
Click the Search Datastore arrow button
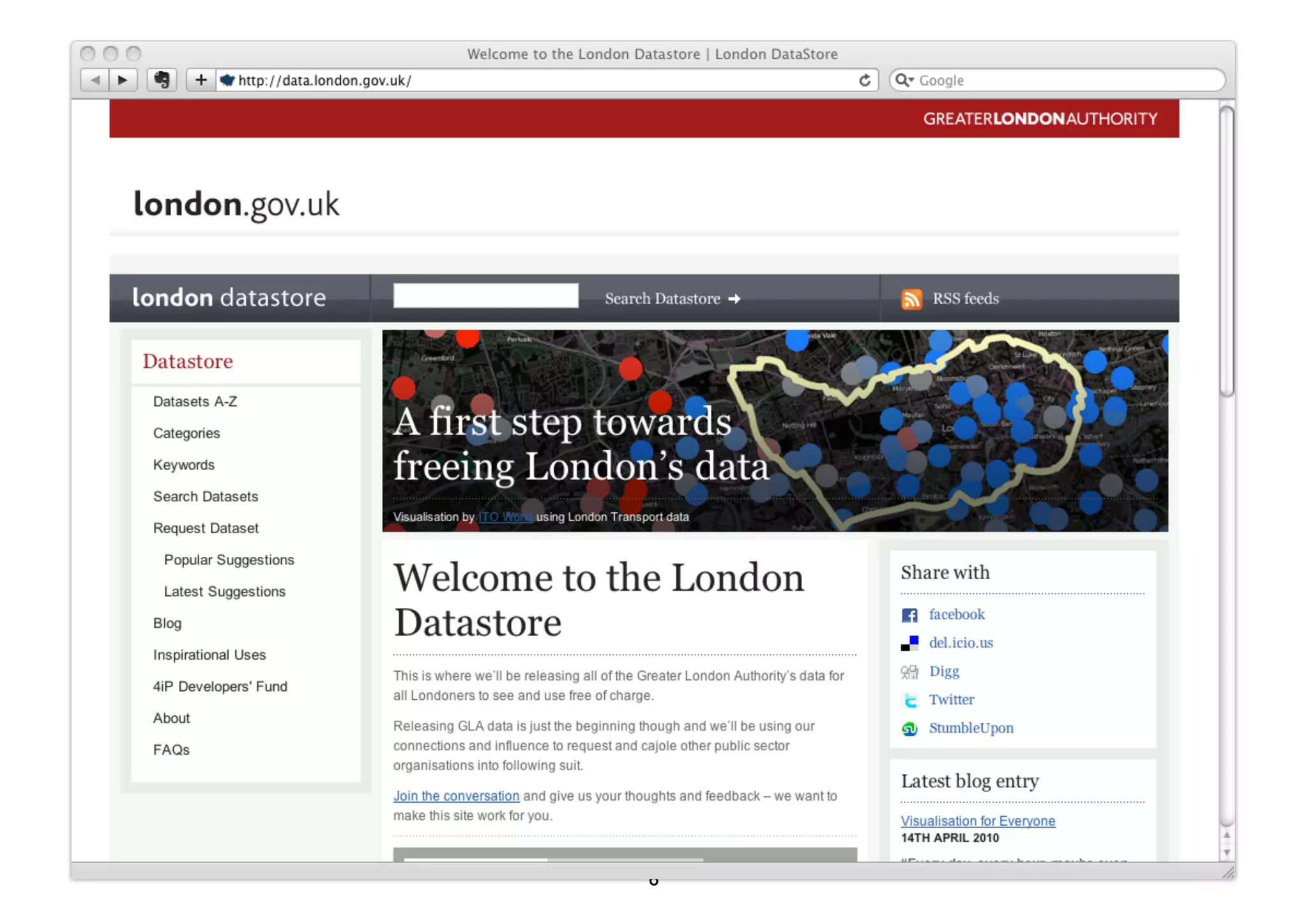[x=672, y=299]
